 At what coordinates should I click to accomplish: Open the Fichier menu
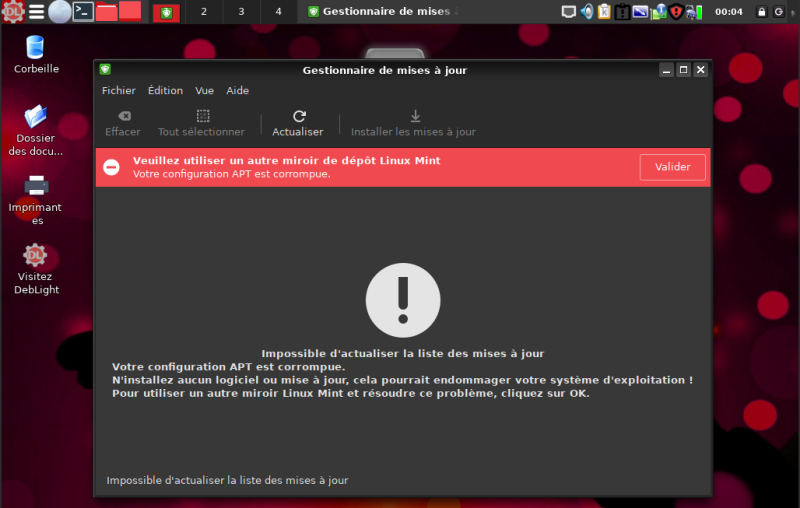tap(118, 91)
